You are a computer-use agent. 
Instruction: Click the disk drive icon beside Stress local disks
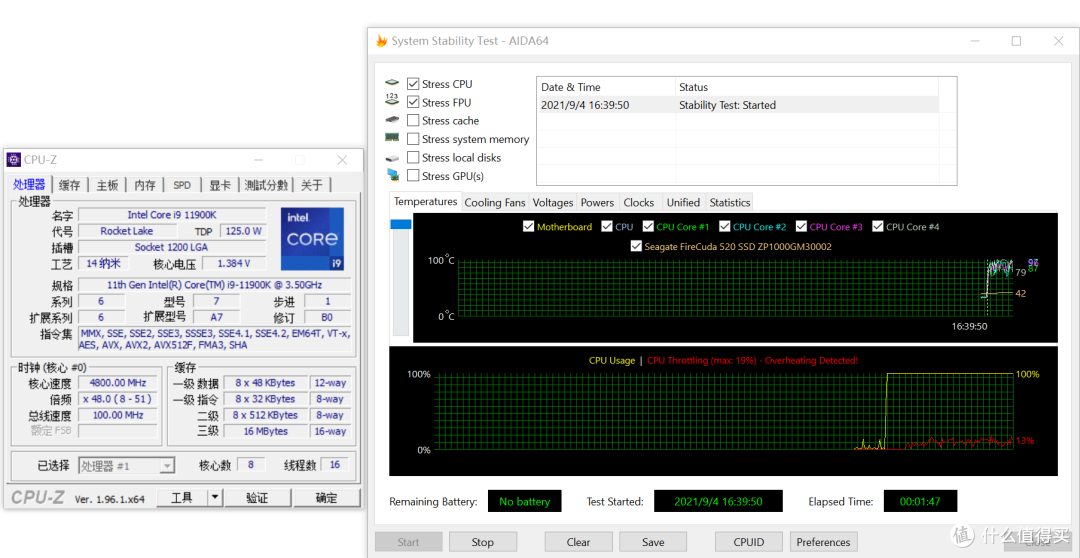click(x=392, y=158)
